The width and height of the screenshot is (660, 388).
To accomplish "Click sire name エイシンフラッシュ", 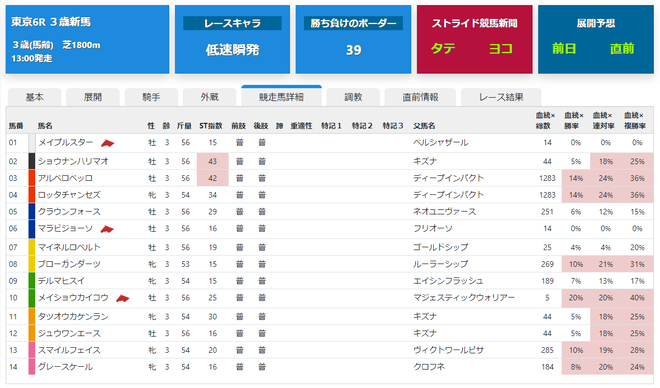I will tap(448, 281).
